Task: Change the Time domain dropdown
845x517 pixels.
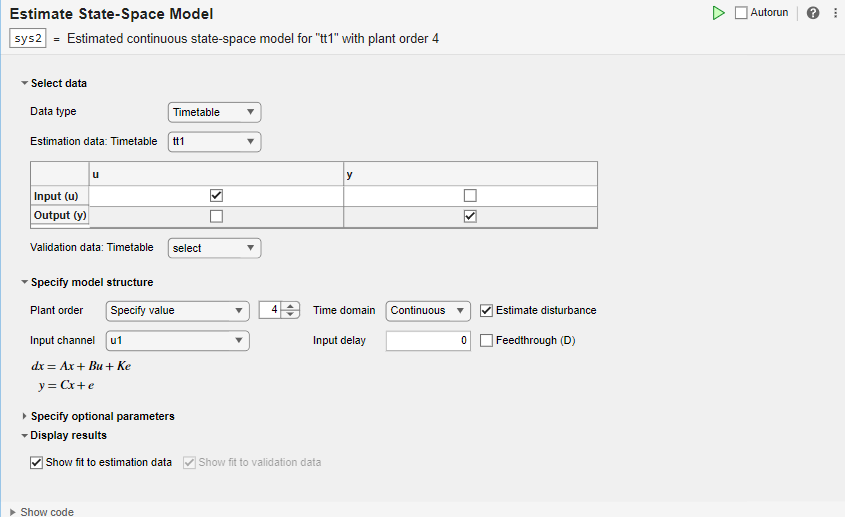Action: click(428, 310)
